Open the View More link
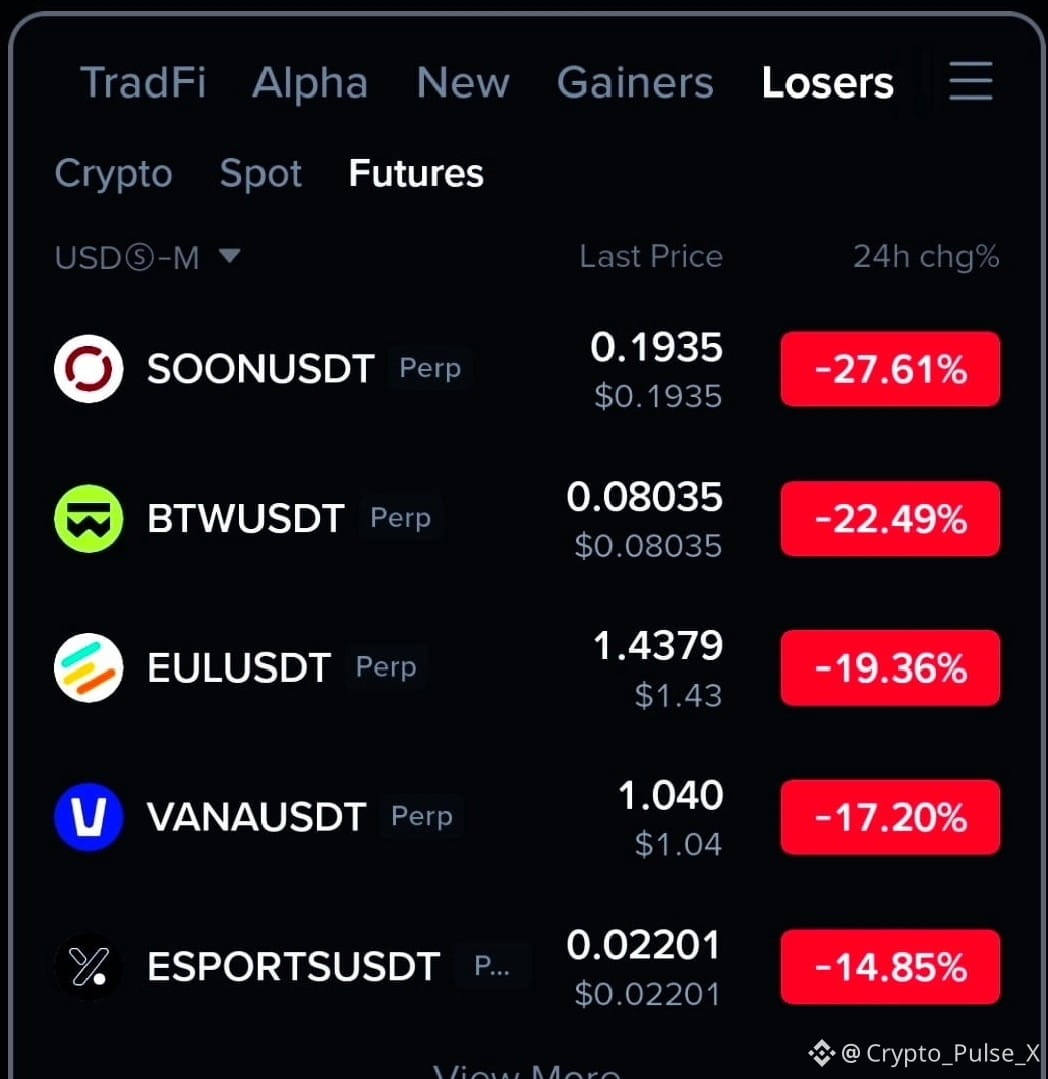 pos(526,1071)
